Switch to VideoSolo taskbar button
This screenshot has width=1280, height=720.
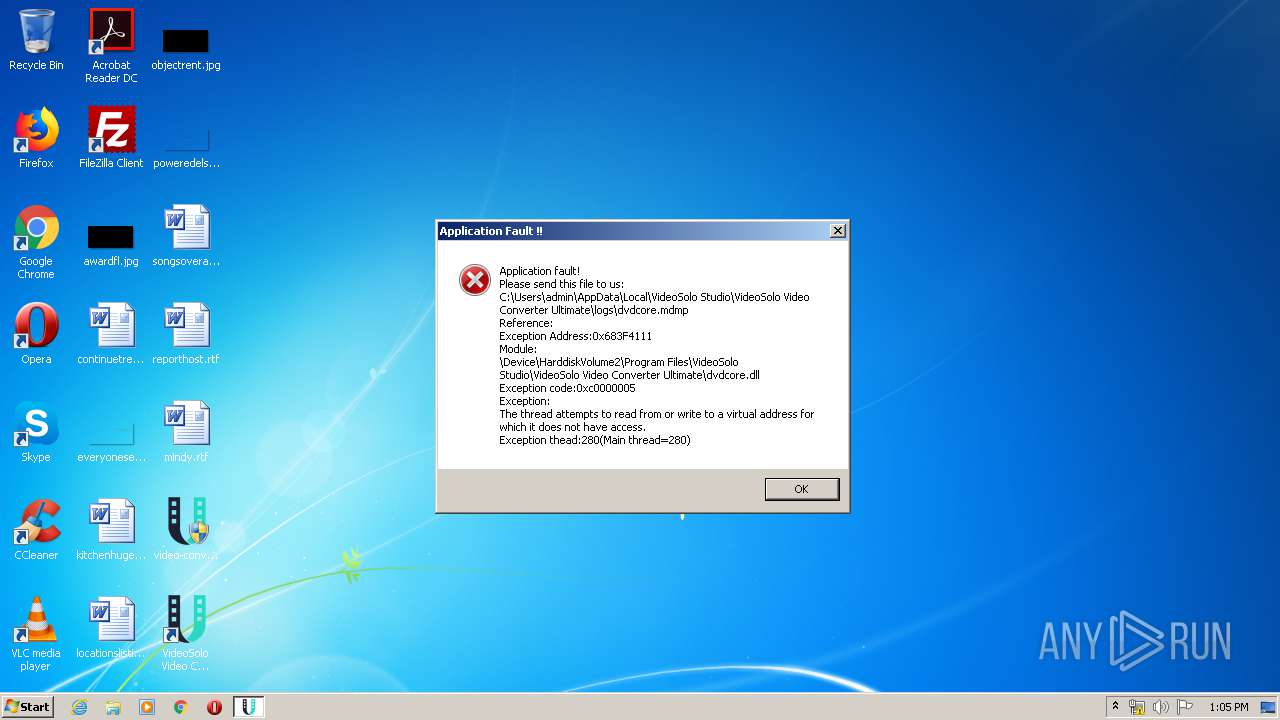click(x=249, y=707)
